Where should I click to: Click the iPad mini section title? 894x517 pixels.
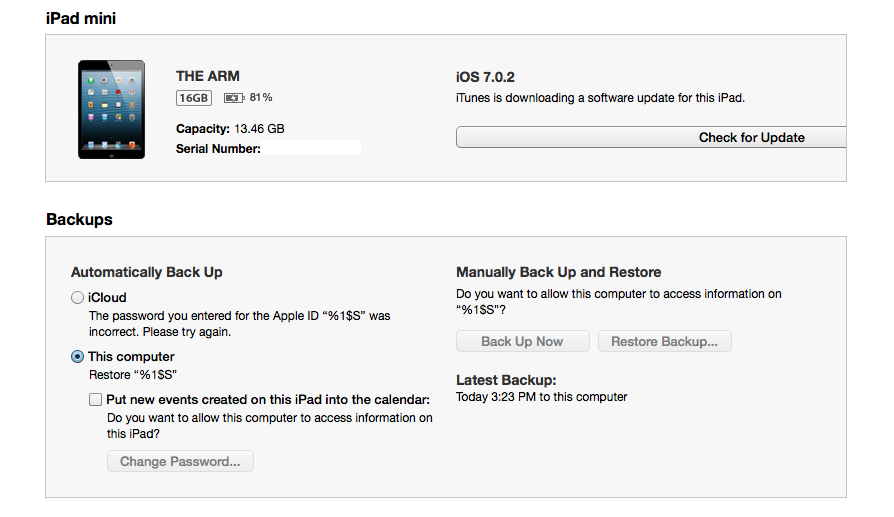point(80,18)
